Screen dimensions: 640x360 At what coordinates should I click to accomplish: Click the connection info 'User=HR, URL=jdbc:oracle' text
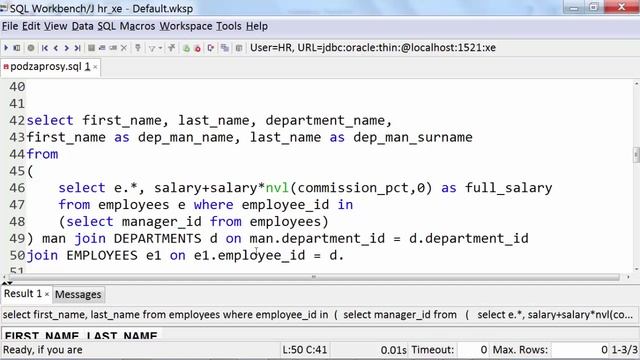373,48
